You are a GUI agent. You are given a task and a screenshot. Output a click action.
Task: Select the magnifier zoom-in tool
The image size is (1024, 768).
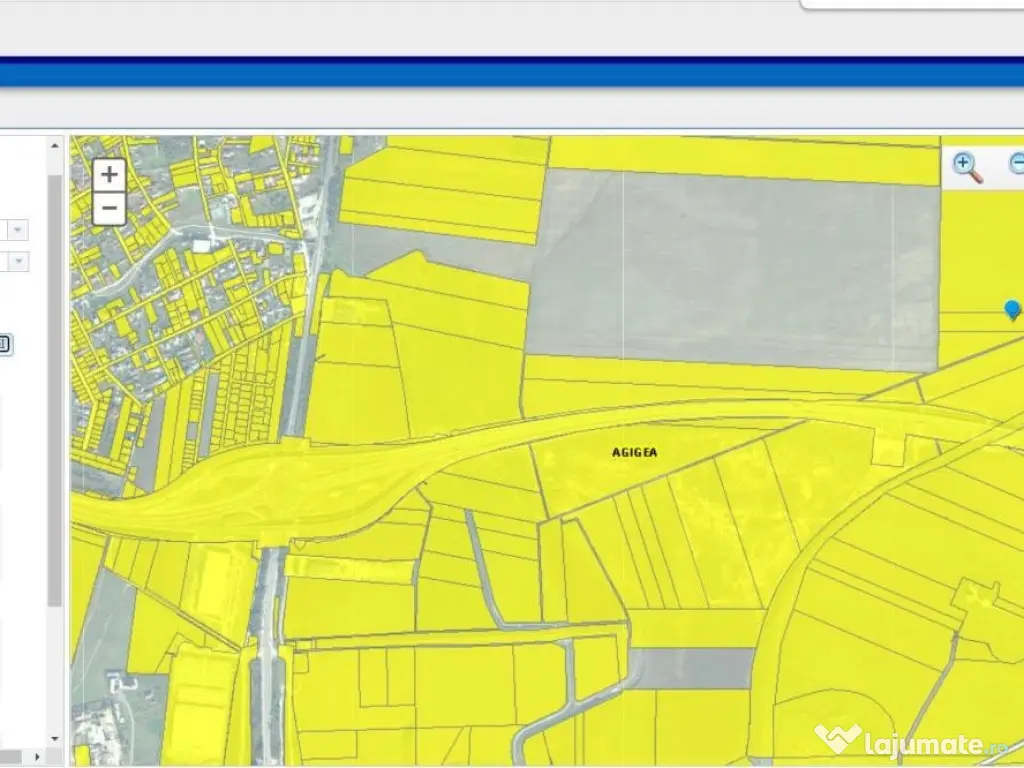point(967,167)
